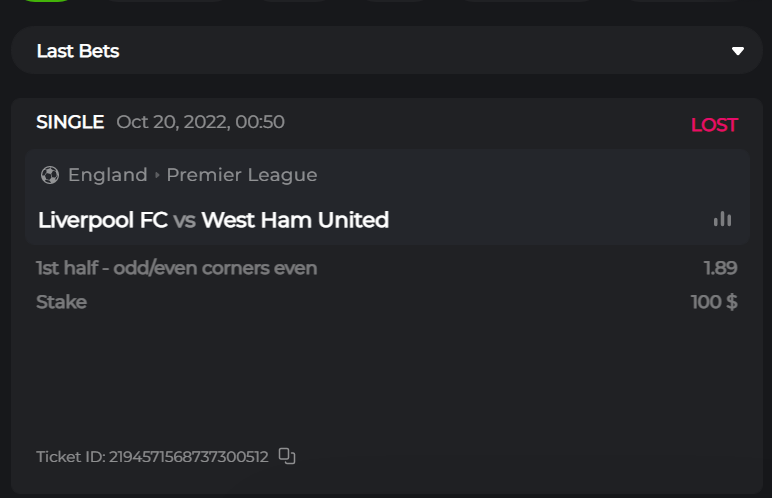Select West Ham United team name

click(295, 220)
